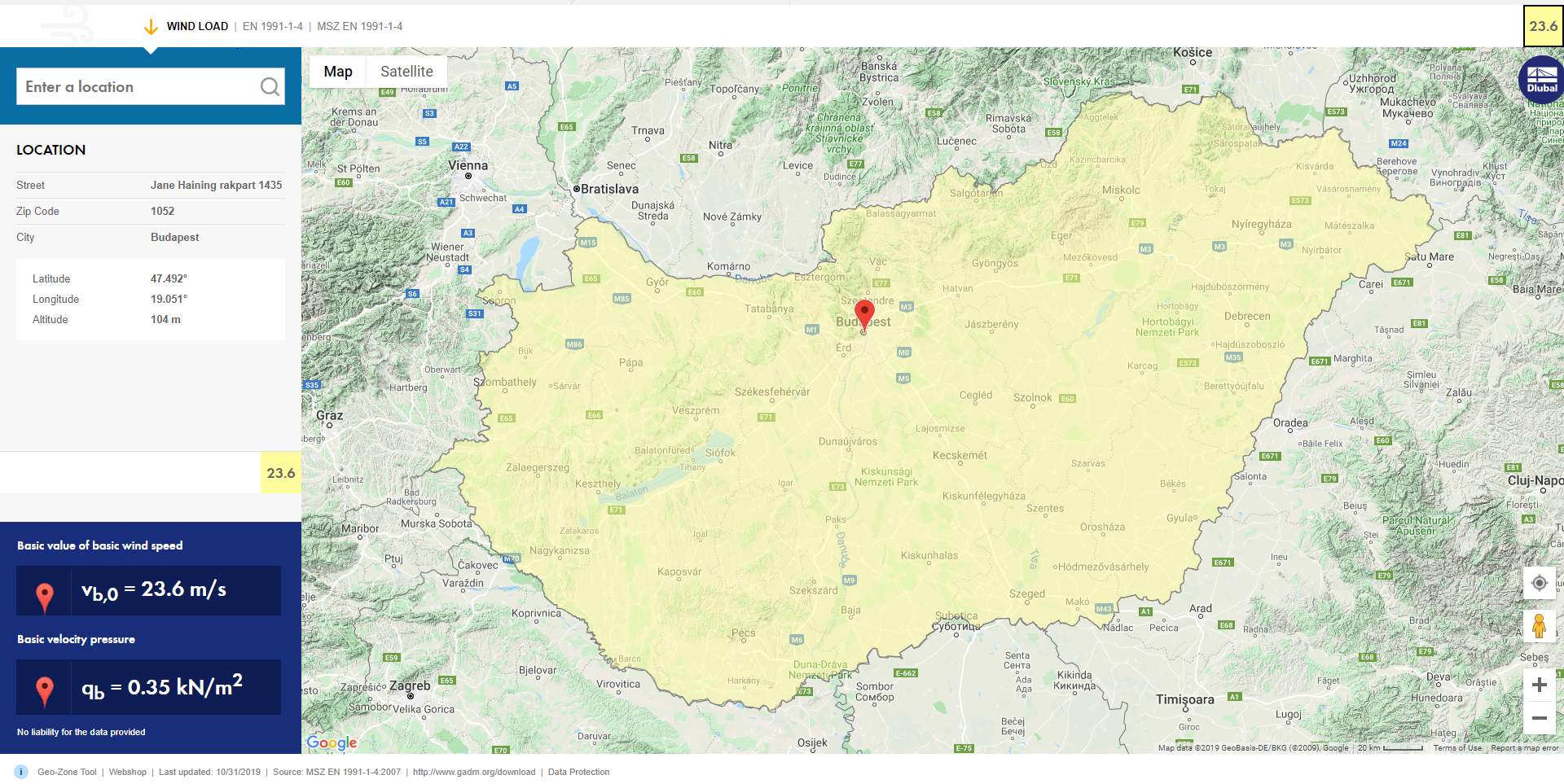Zoom in using the plus button
The width and height of the screenshot is (1564, 784).
pos(1540,685)
